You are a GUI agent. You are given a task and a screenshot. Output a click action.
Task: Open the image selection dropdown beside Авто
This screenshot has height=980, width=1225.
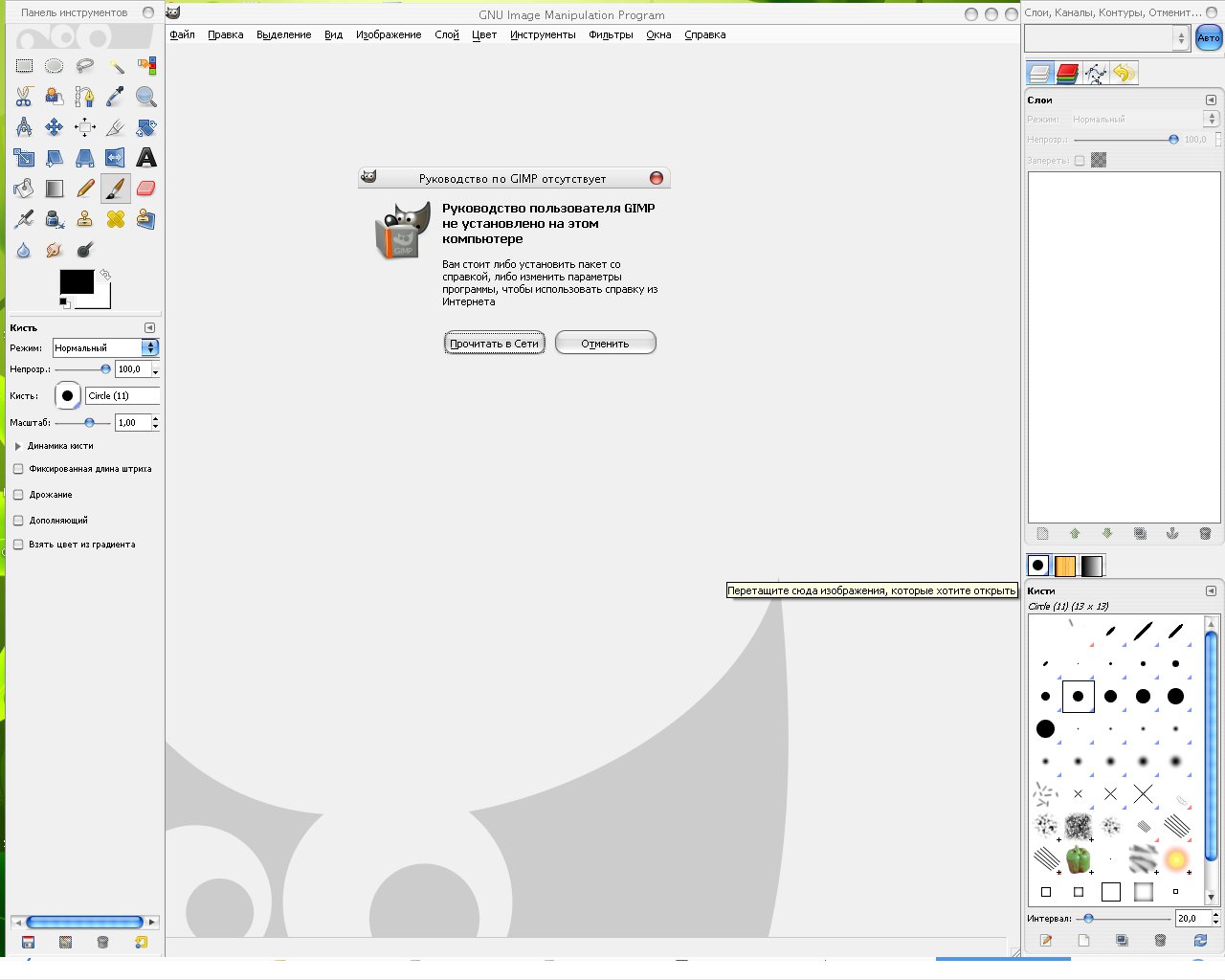[1107, 37]
